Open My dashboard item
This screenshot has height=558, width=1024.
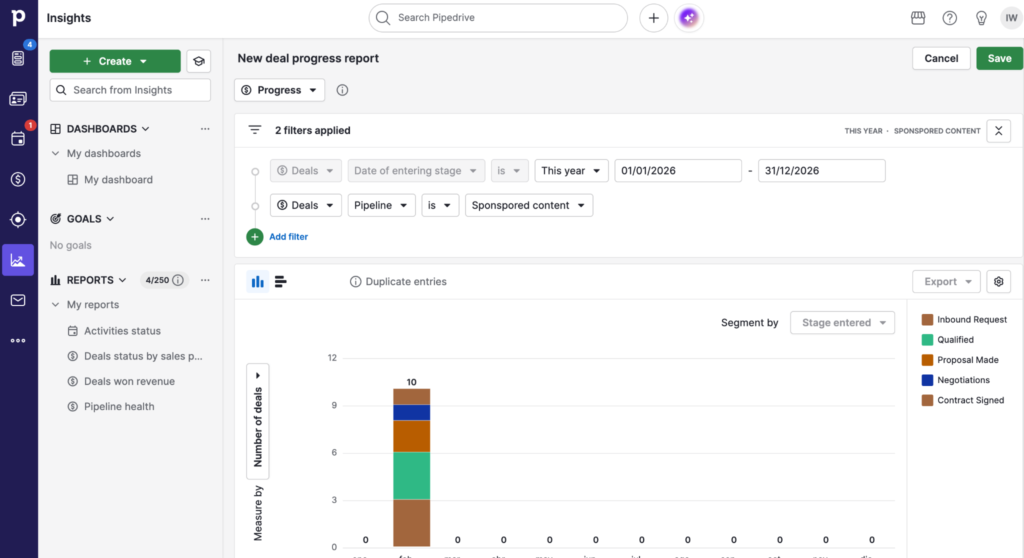(x=118, y=180)
